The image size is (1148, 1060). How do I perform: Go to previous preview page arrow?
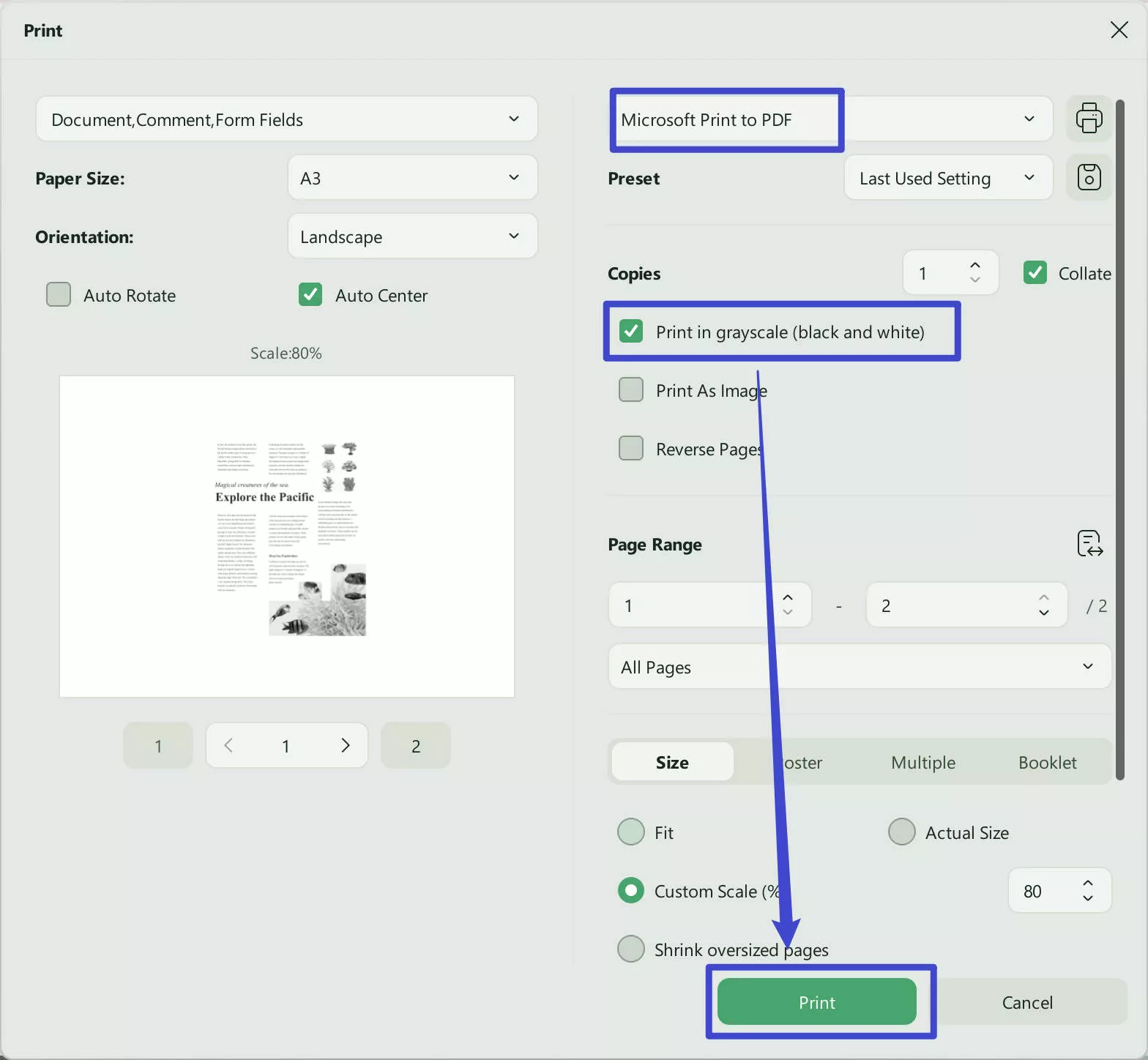pos(228,745)
